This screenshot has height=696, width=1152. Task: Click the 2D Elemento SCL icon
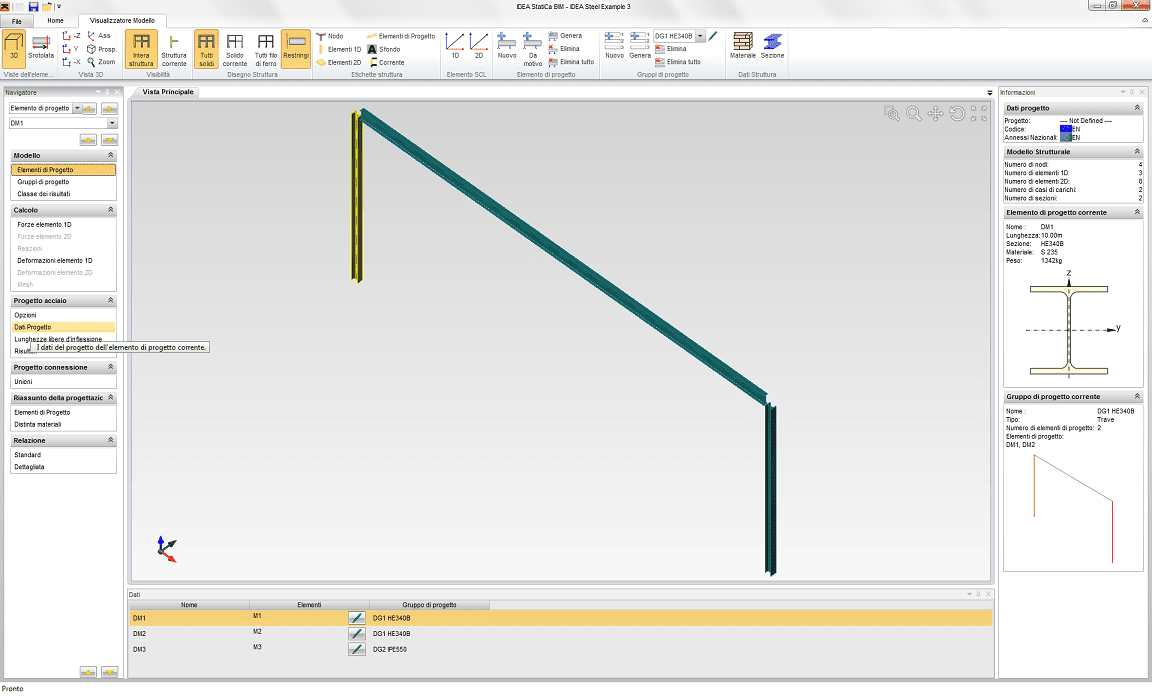[x=479, y=46]
